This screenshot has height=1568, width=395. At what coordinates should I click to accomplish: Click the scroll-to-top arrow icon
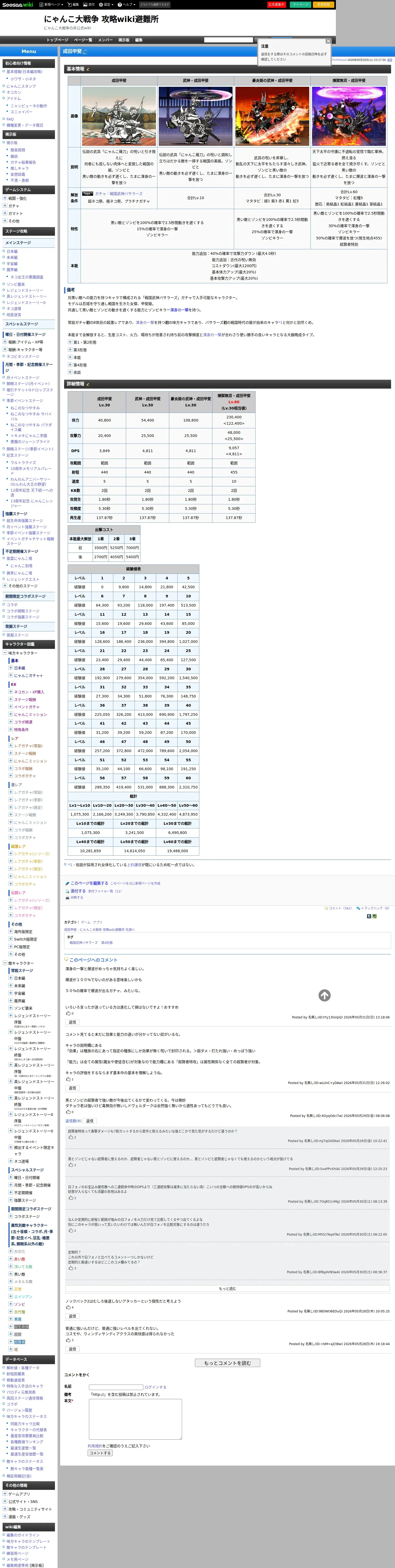(324, 995)
